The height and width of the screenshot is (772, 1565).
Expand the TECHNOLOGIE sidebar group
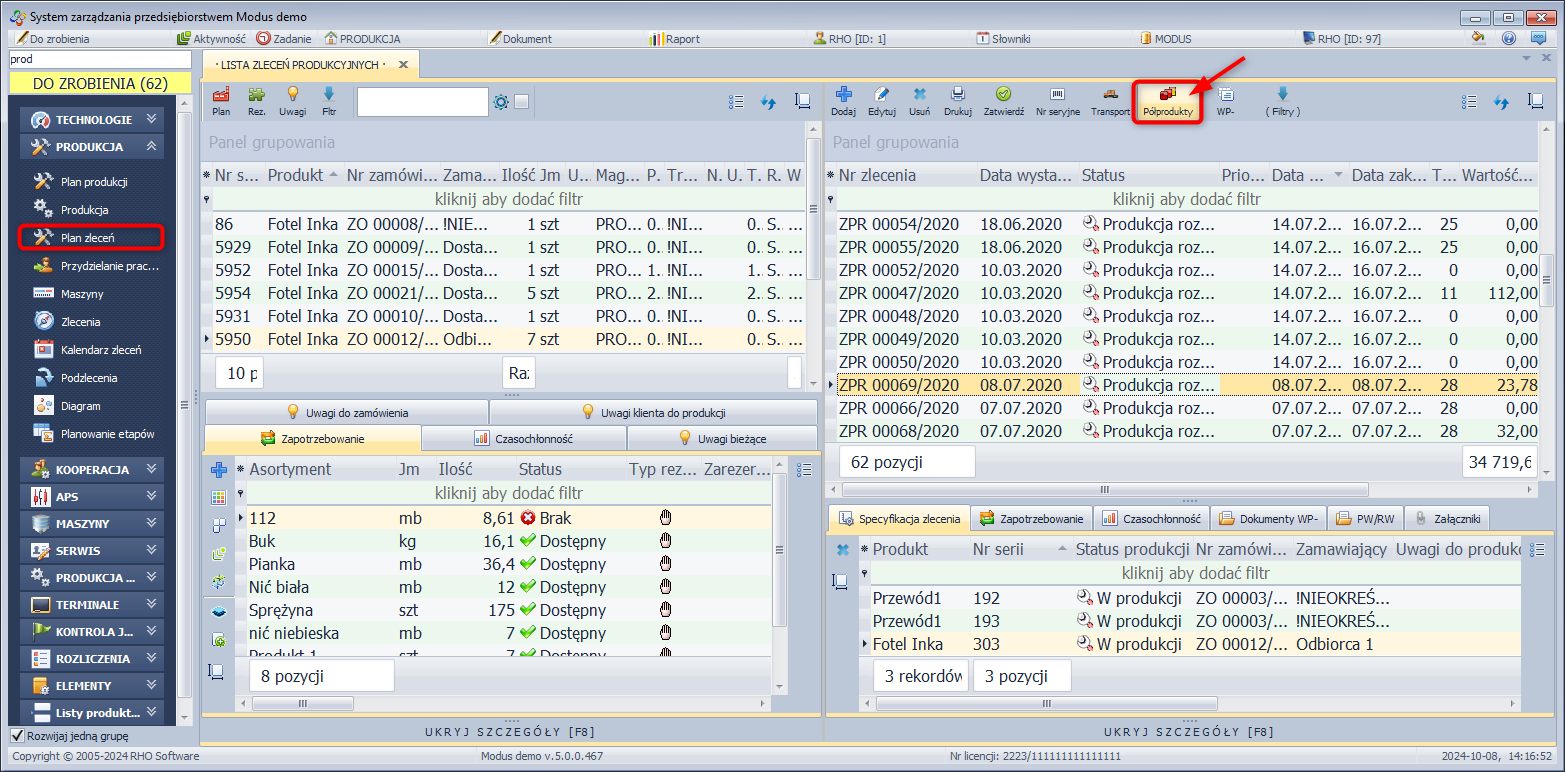point(95,120)
